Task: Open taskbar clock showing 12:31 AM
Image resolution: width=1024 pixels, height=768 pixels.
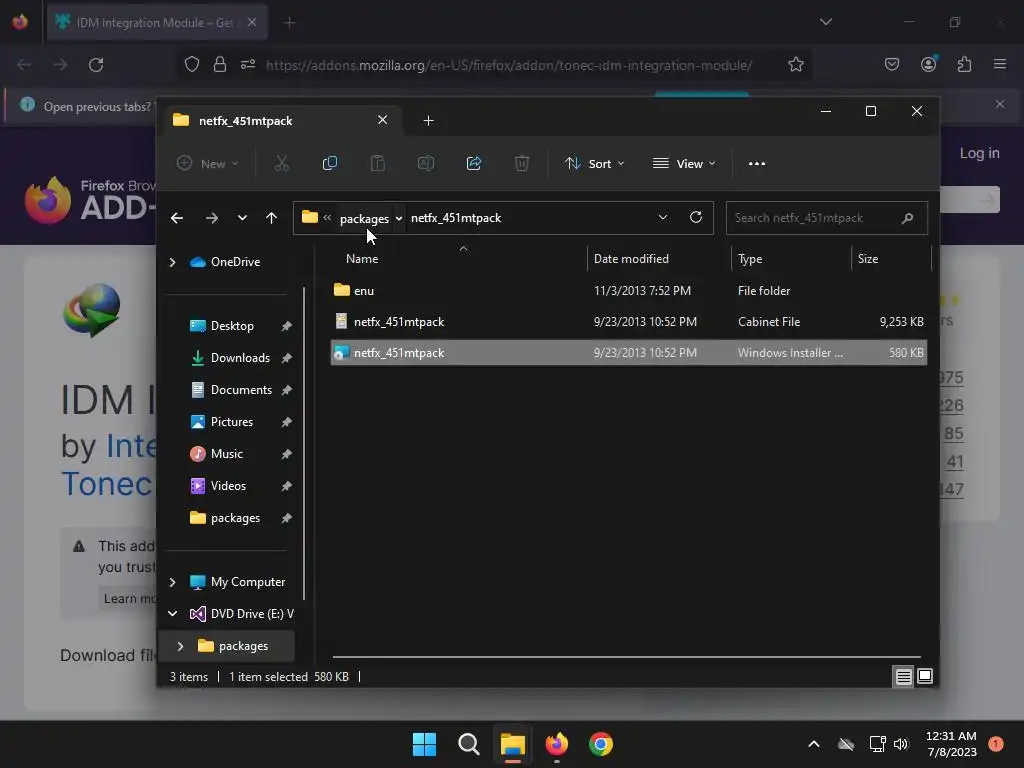Action: click(951, 744)
